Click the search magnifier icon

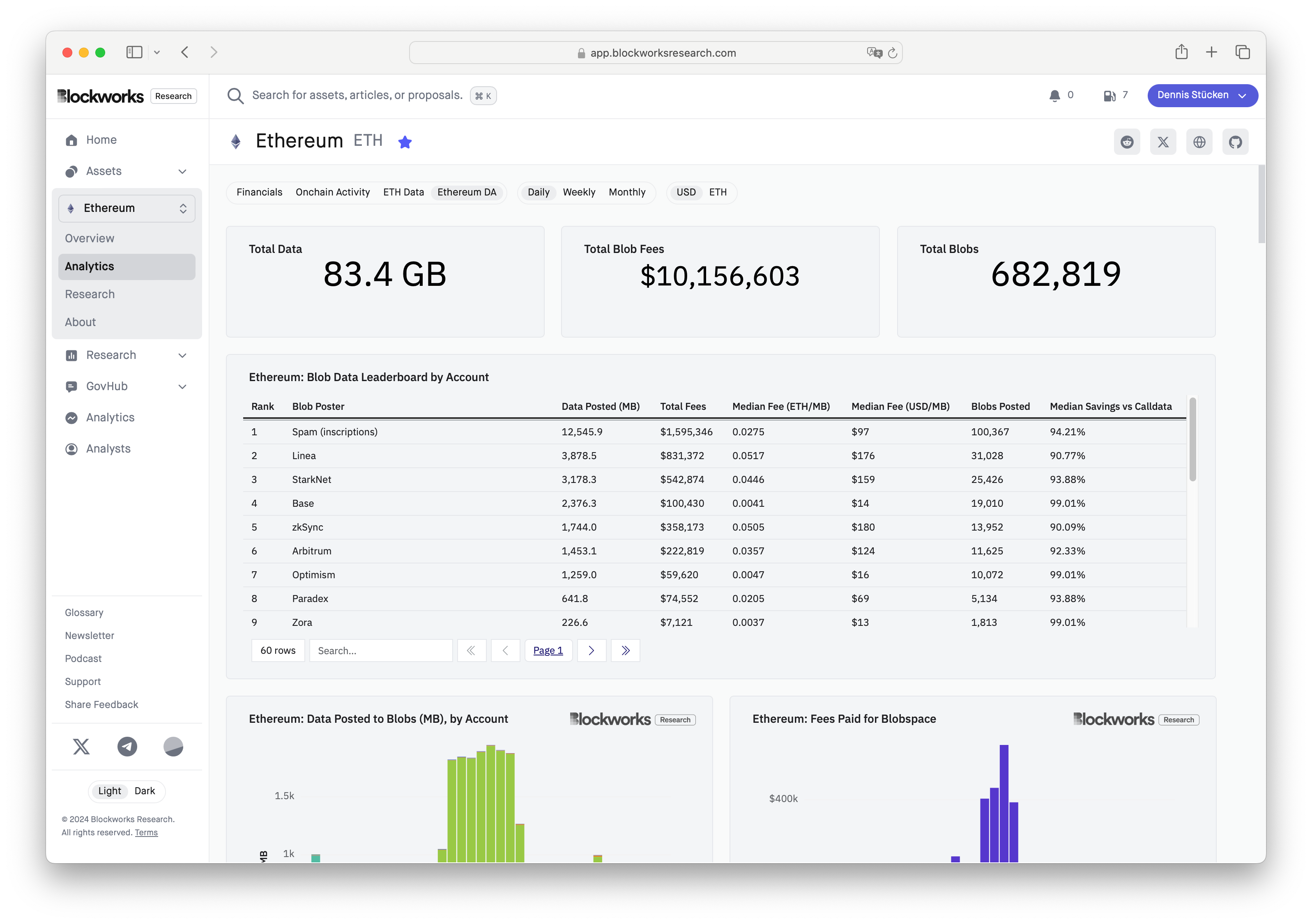click(235, 95)
